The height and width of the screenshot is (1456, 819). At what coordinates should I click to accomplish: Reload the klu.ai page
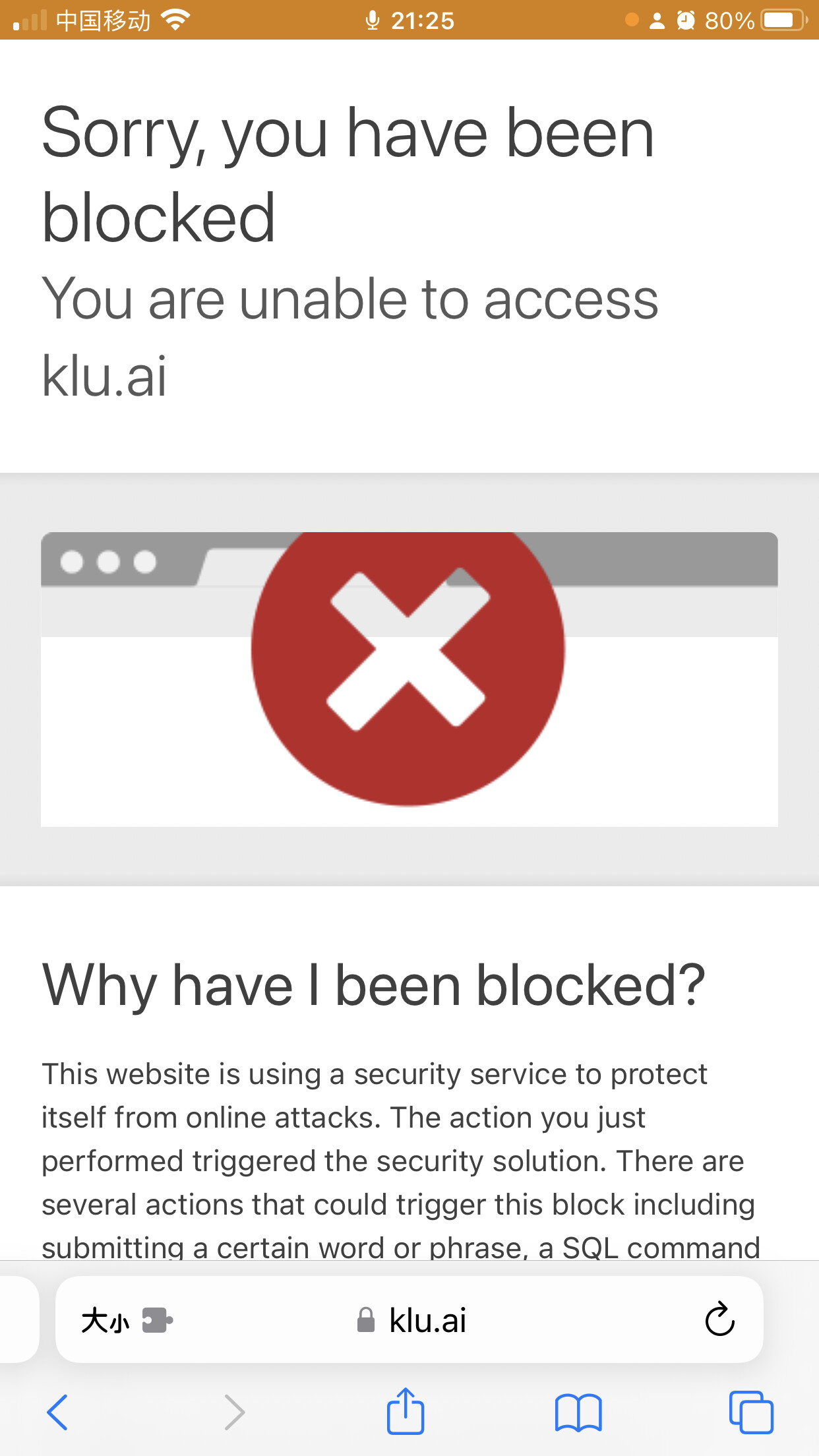tap(719, 1319)
